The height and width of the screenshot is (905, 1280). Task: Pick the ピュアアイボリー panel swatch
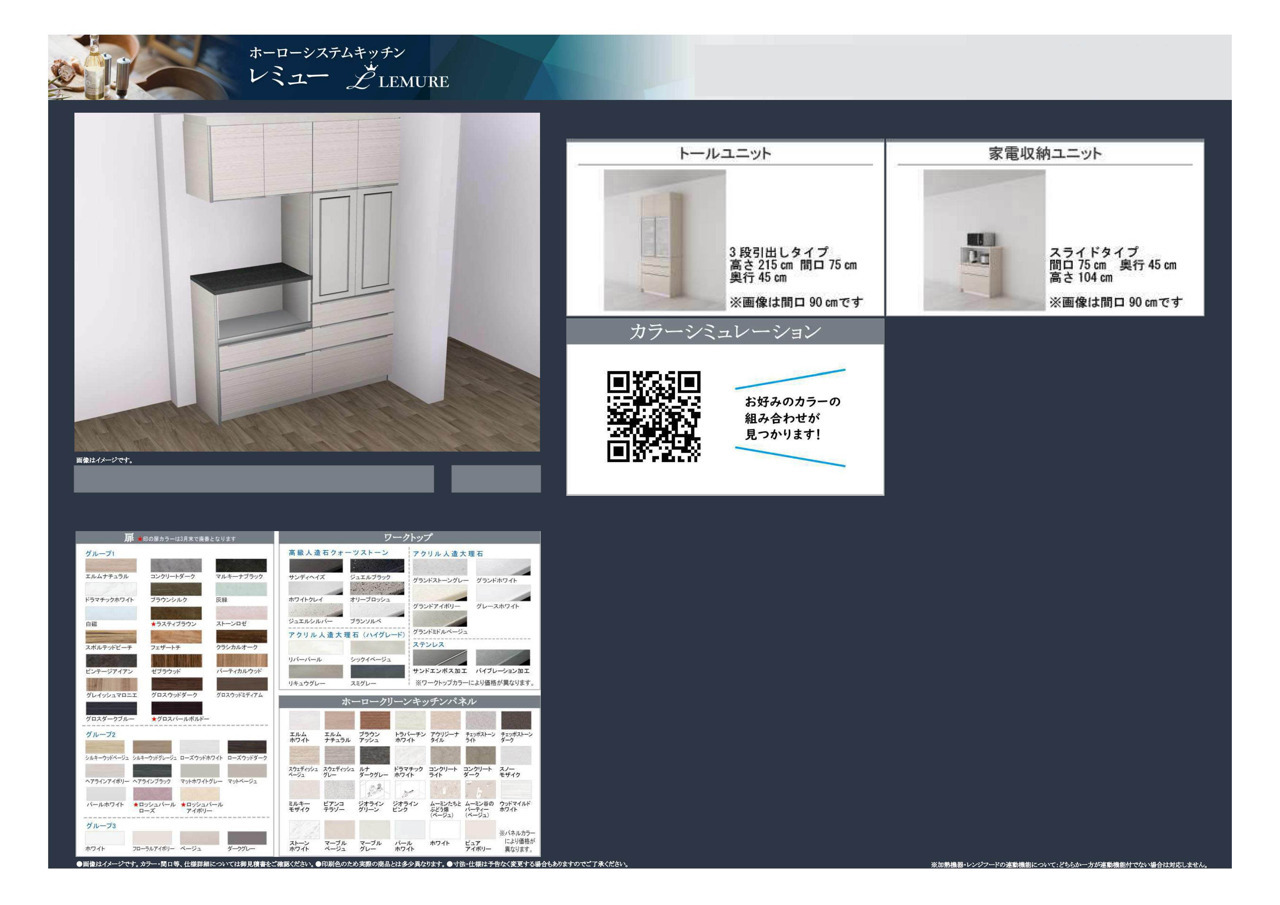pos(480,829)
